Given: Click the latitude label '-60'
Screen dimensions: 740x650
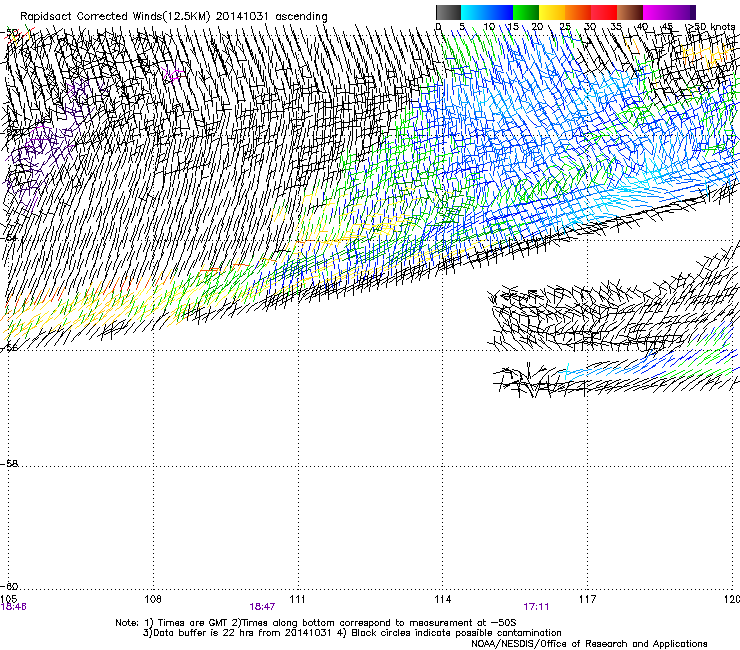Looking at the screenshot, I should click(x=9, y=586).
